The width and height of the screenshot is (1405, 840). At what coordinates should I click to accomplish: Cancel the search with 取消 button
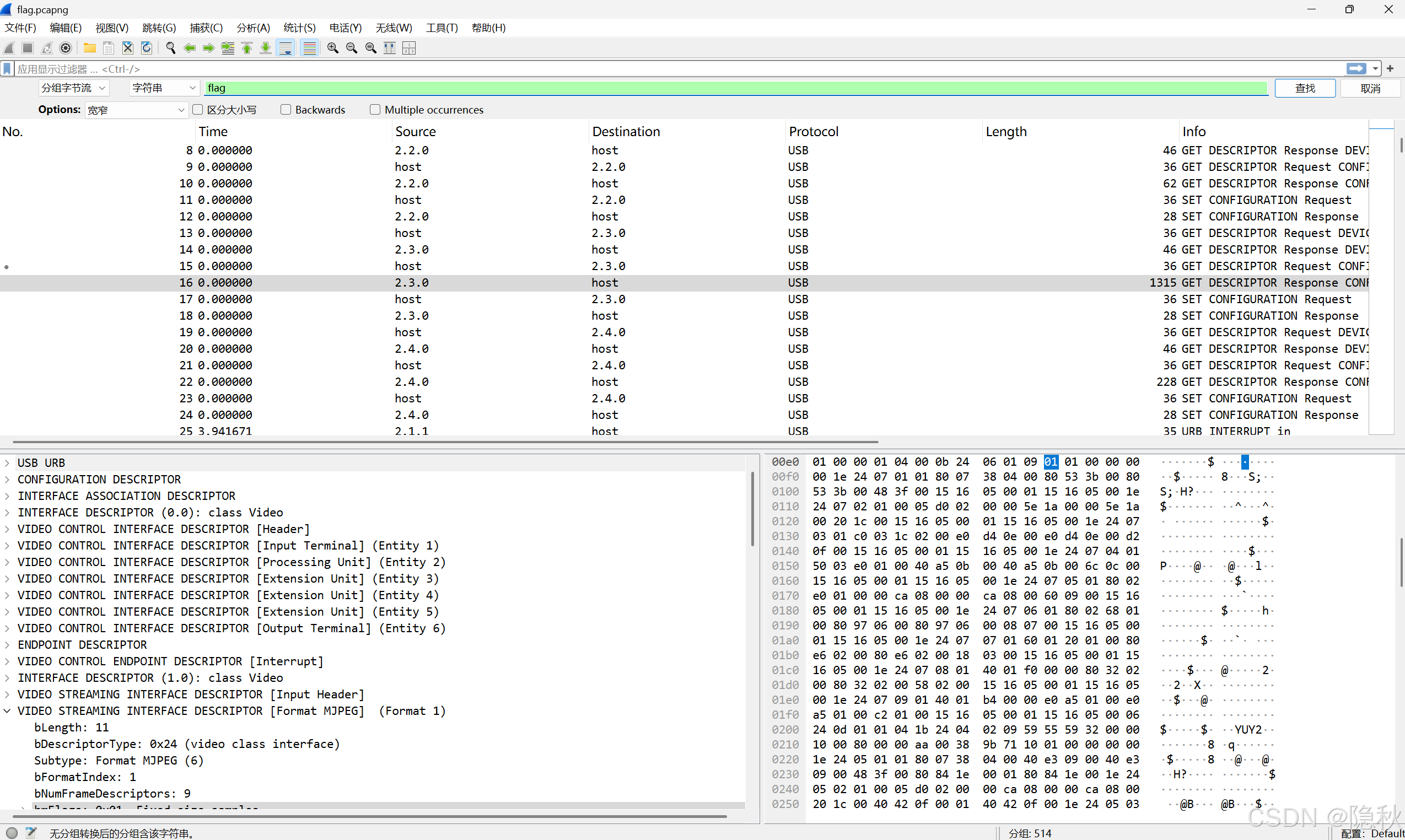pyautogui.click(x=1370, y=88)
